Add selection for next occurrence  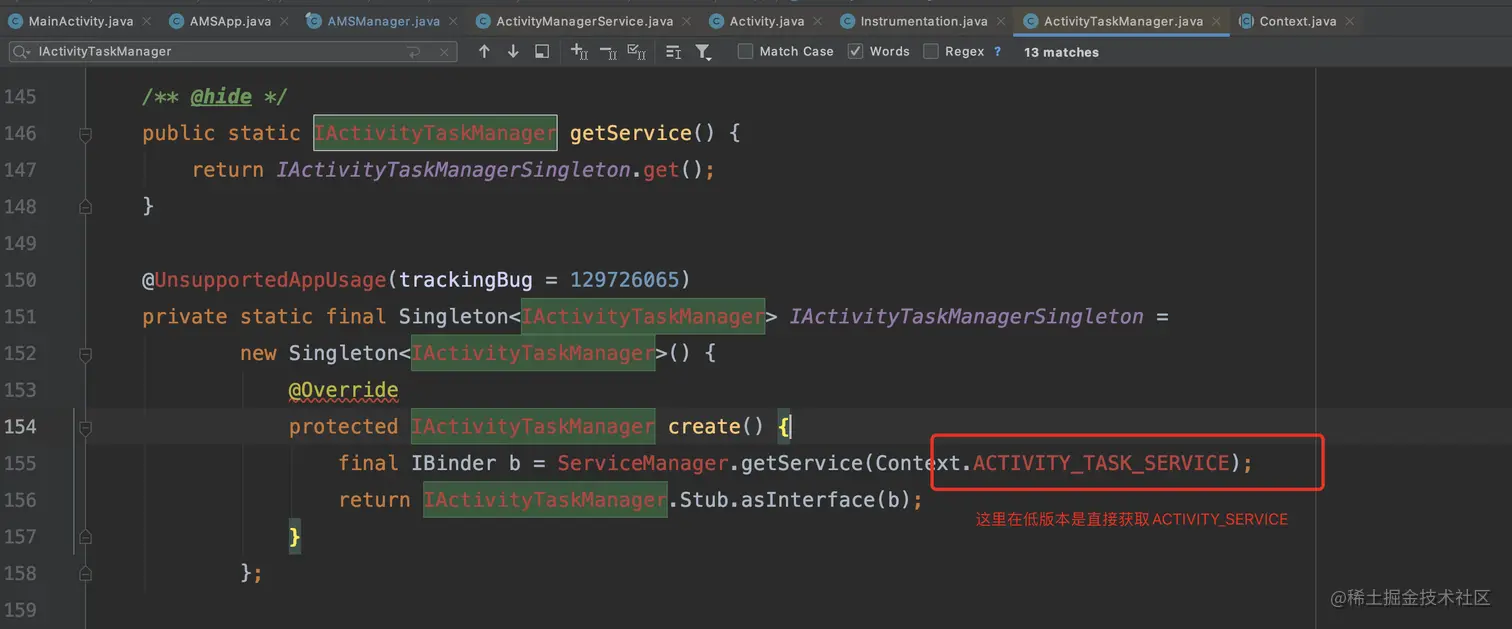click(579, 51)
